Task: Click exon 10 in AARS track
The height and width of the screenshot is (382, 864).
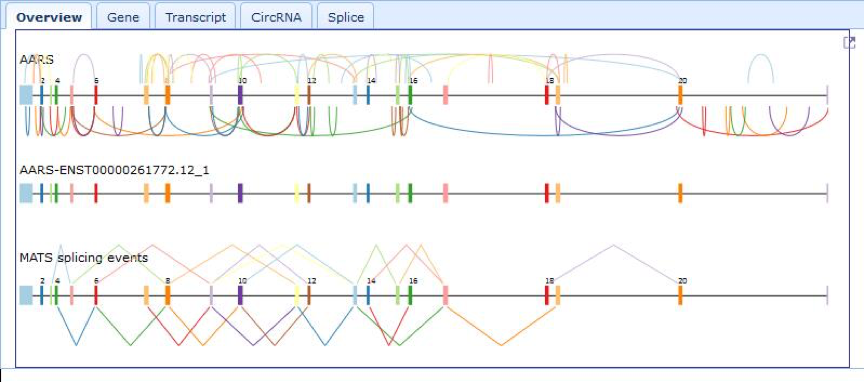Action: pos(240,95)
